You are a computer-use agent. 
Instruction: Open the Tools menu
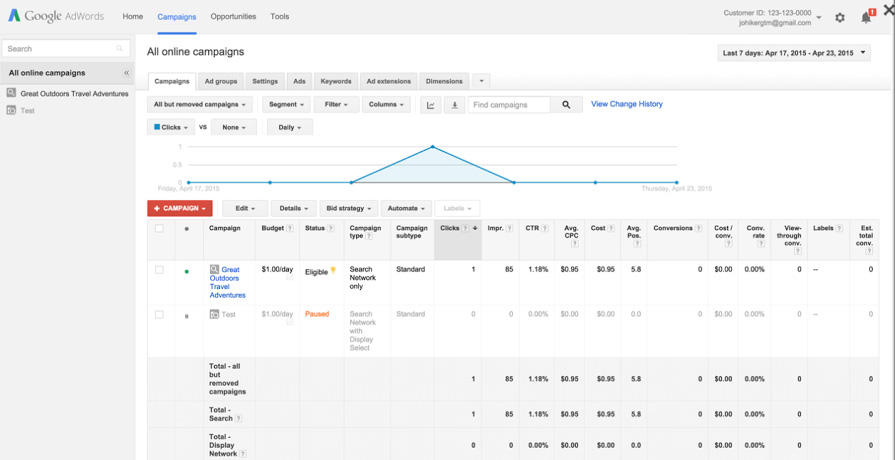click(280, 17)
